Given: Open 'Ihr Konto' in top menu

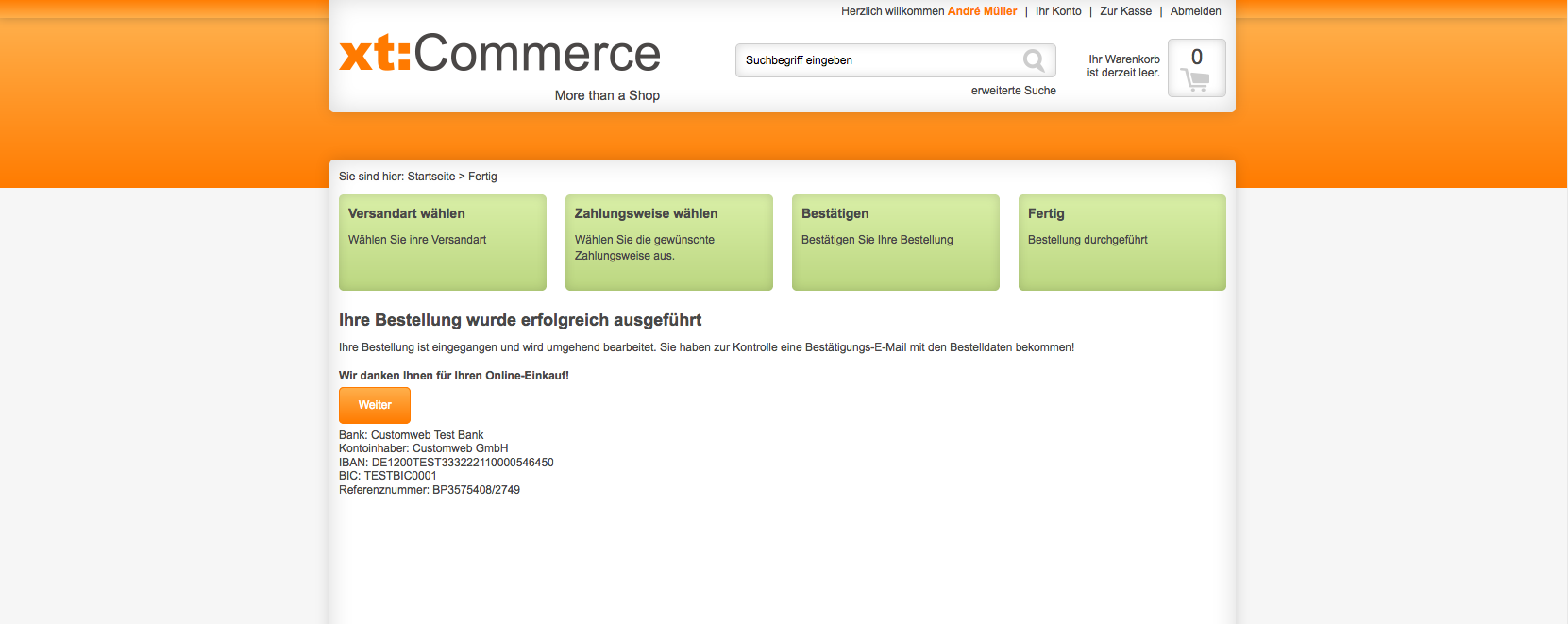Looking at the screenshot, I should [1058, 11].
